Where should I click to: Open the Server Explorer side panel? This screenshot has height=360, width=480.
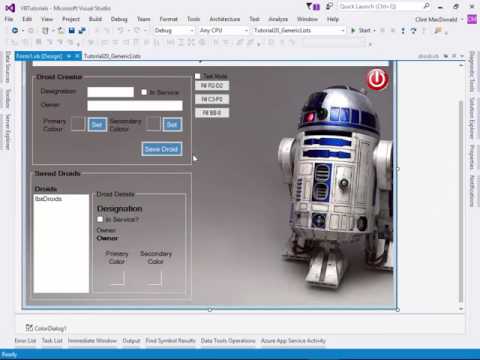8,132
